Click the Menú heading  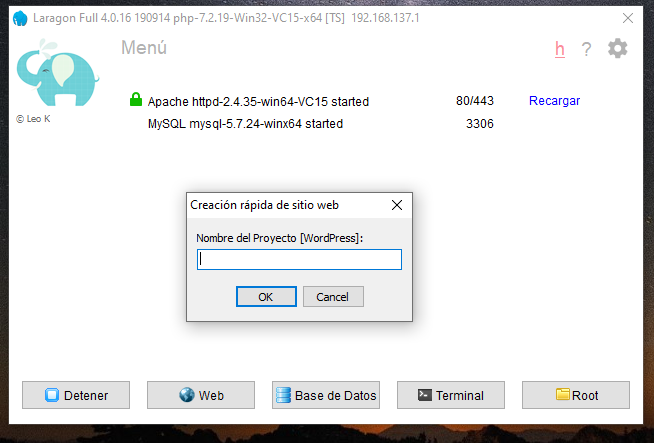click(x=144, y=48)
